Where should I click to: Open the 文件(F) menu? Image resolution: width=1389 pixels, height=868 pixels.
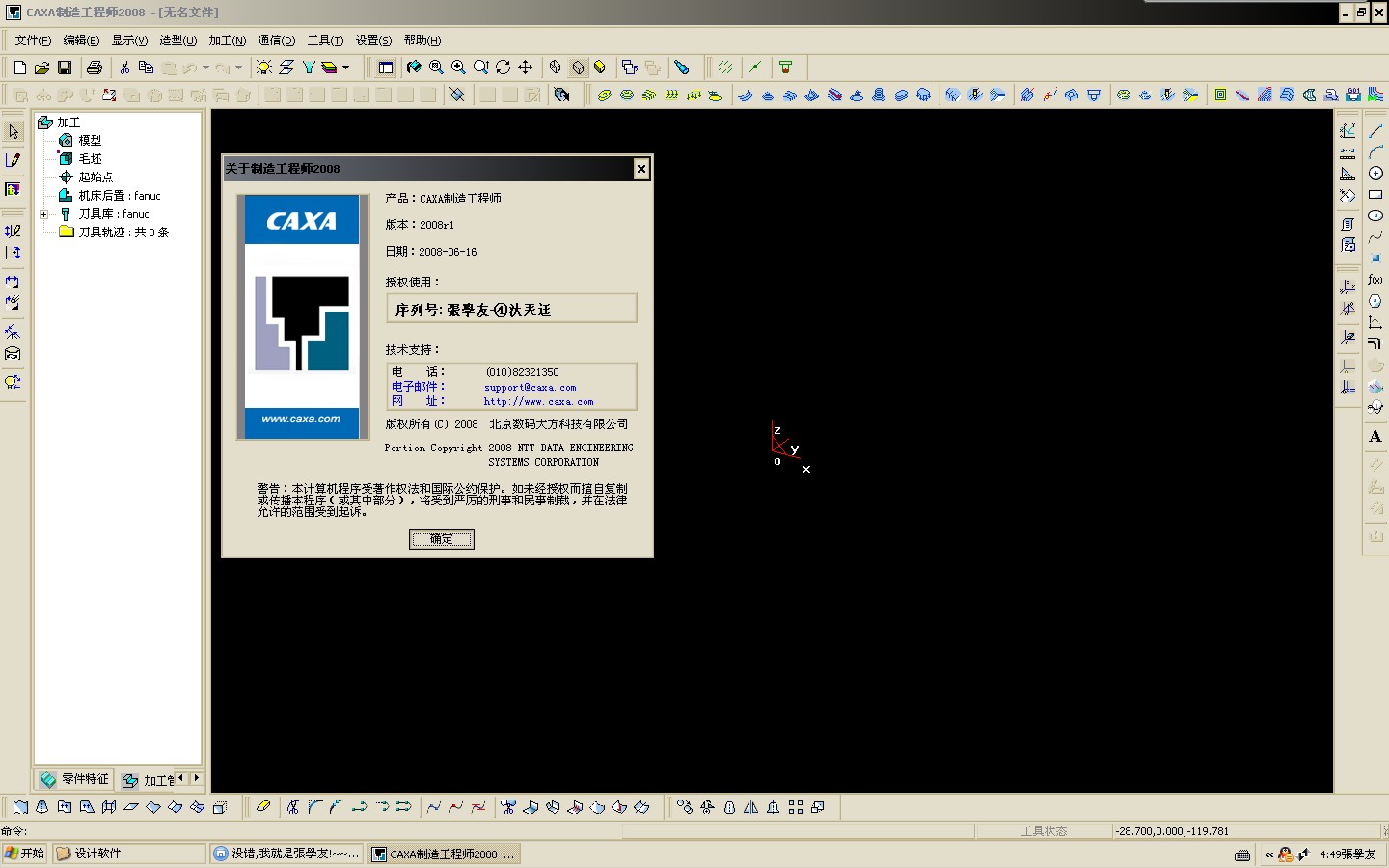pos(33,41)
